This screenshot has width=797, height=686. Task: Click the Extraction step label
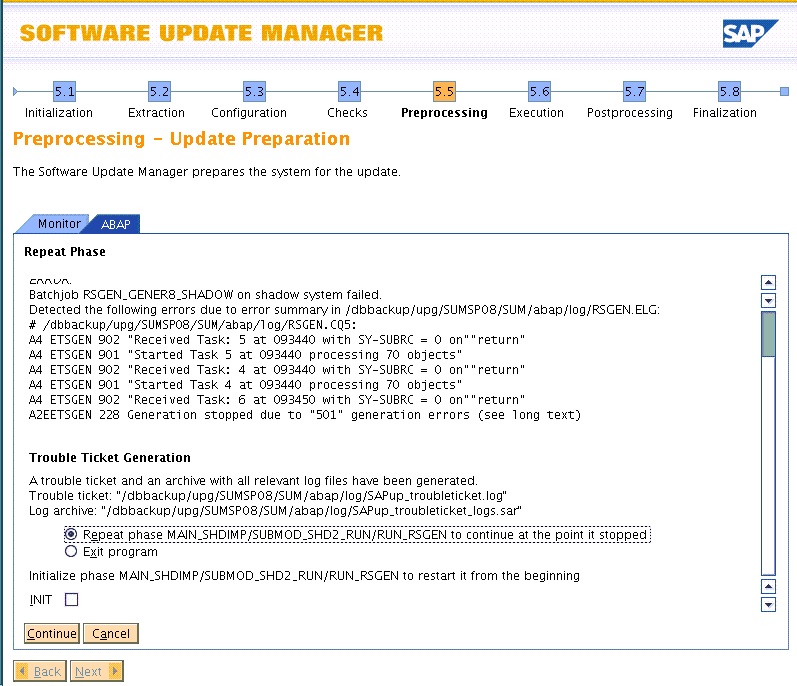tap(157, 113)
